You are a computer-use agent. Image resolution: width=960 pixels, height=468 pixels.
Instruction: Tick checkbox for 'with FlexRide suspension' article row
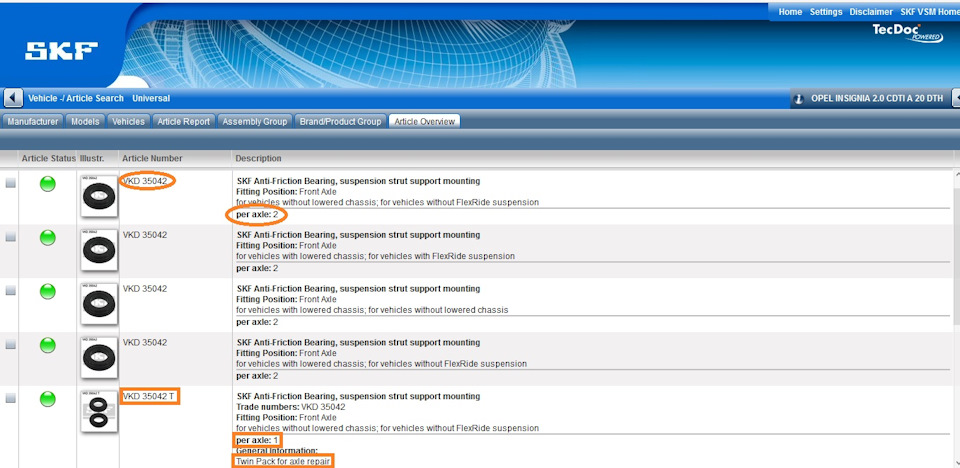(x=10, y=237)
